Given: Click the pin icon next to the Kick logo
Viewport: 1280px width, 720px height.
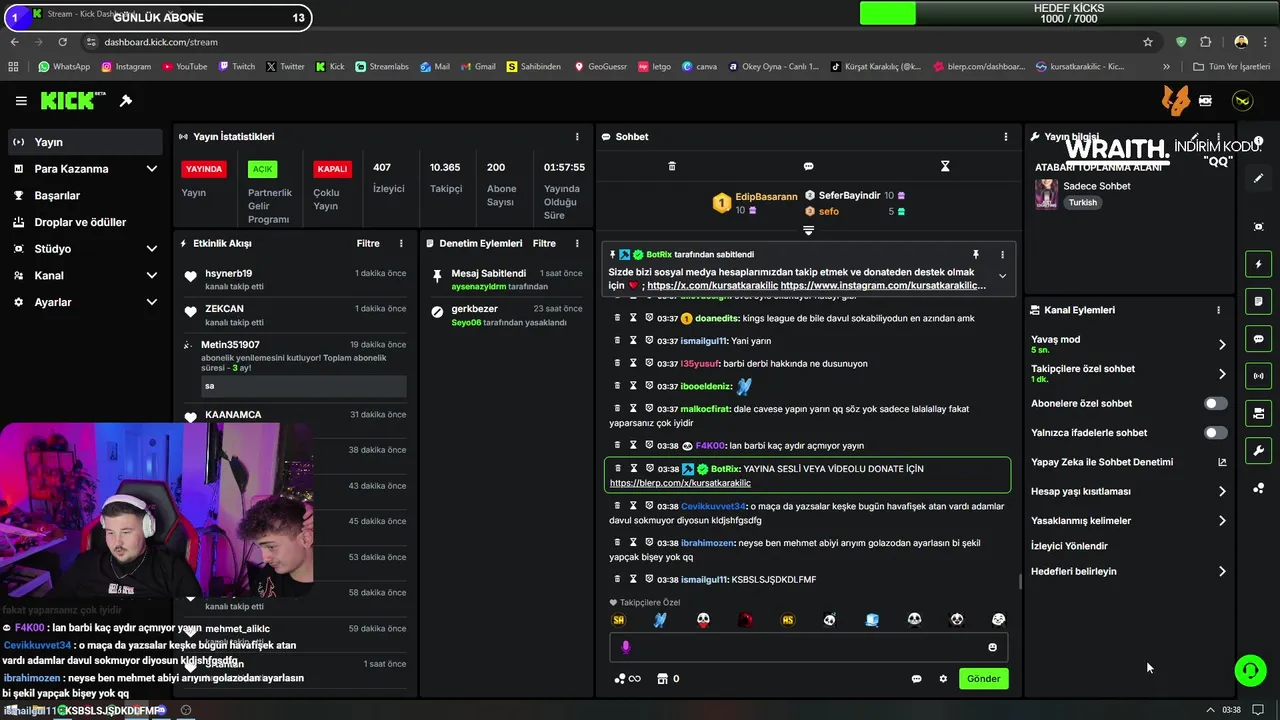Looking at the screenshot, I should (x=126, y=101).
